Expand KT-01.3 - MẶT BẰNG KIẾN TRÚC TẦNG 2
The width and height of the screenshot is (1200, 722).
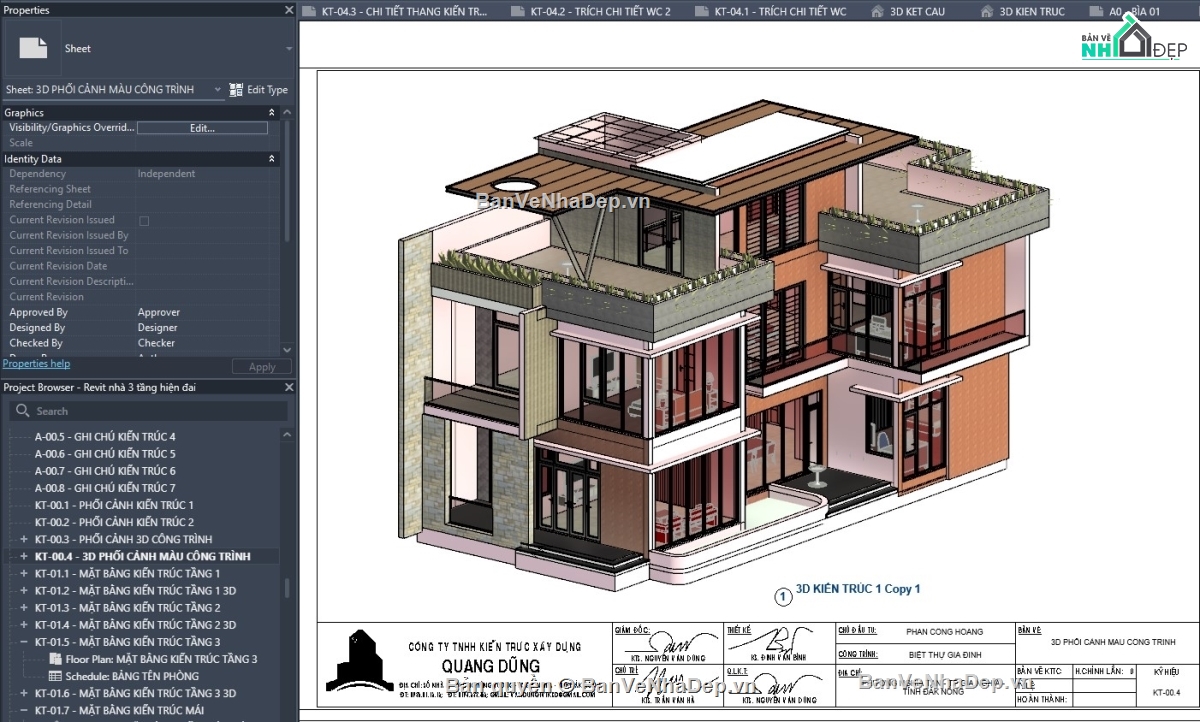(23, 607)
